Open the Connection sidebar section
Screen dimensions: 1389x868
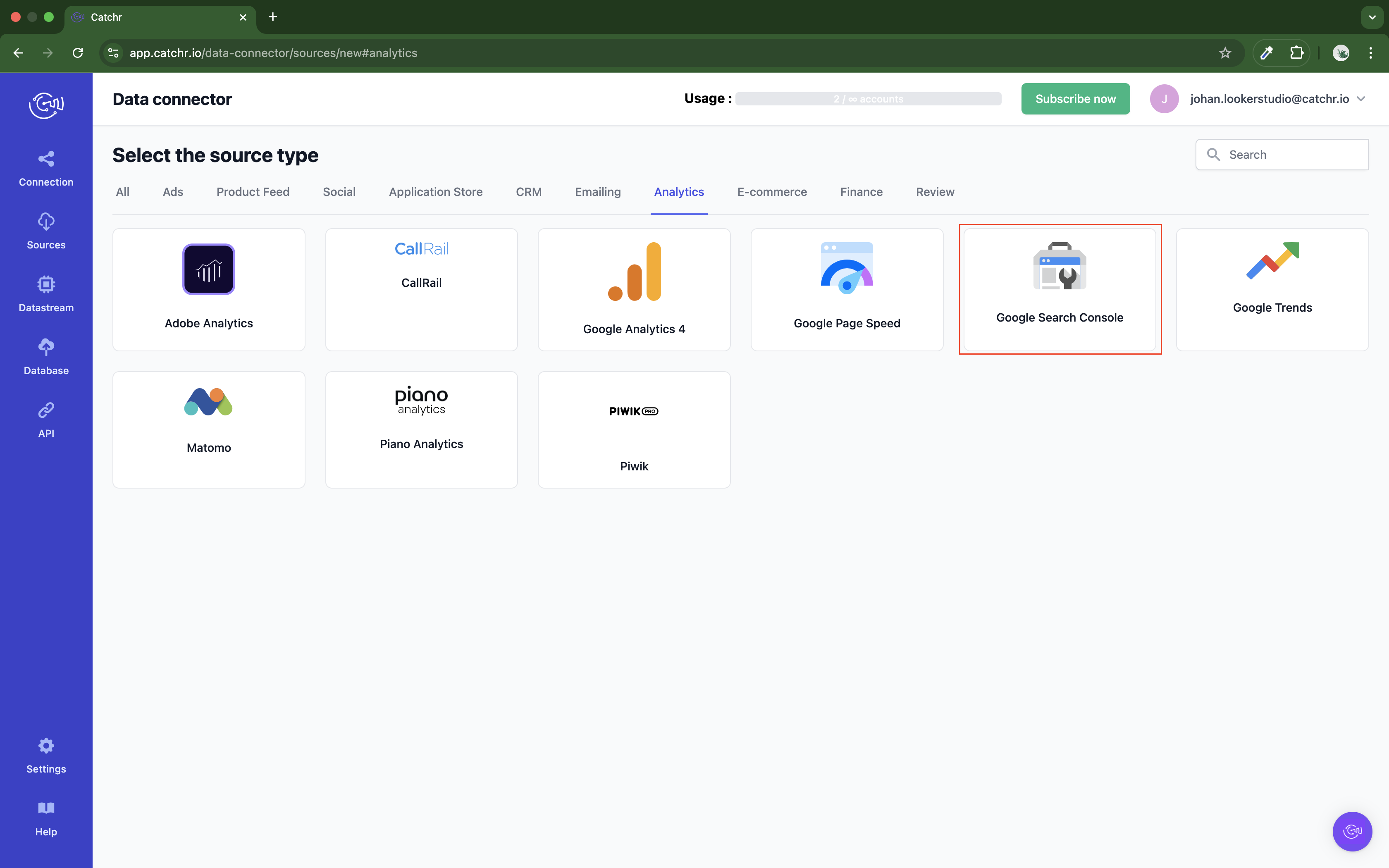pos(46,169)
